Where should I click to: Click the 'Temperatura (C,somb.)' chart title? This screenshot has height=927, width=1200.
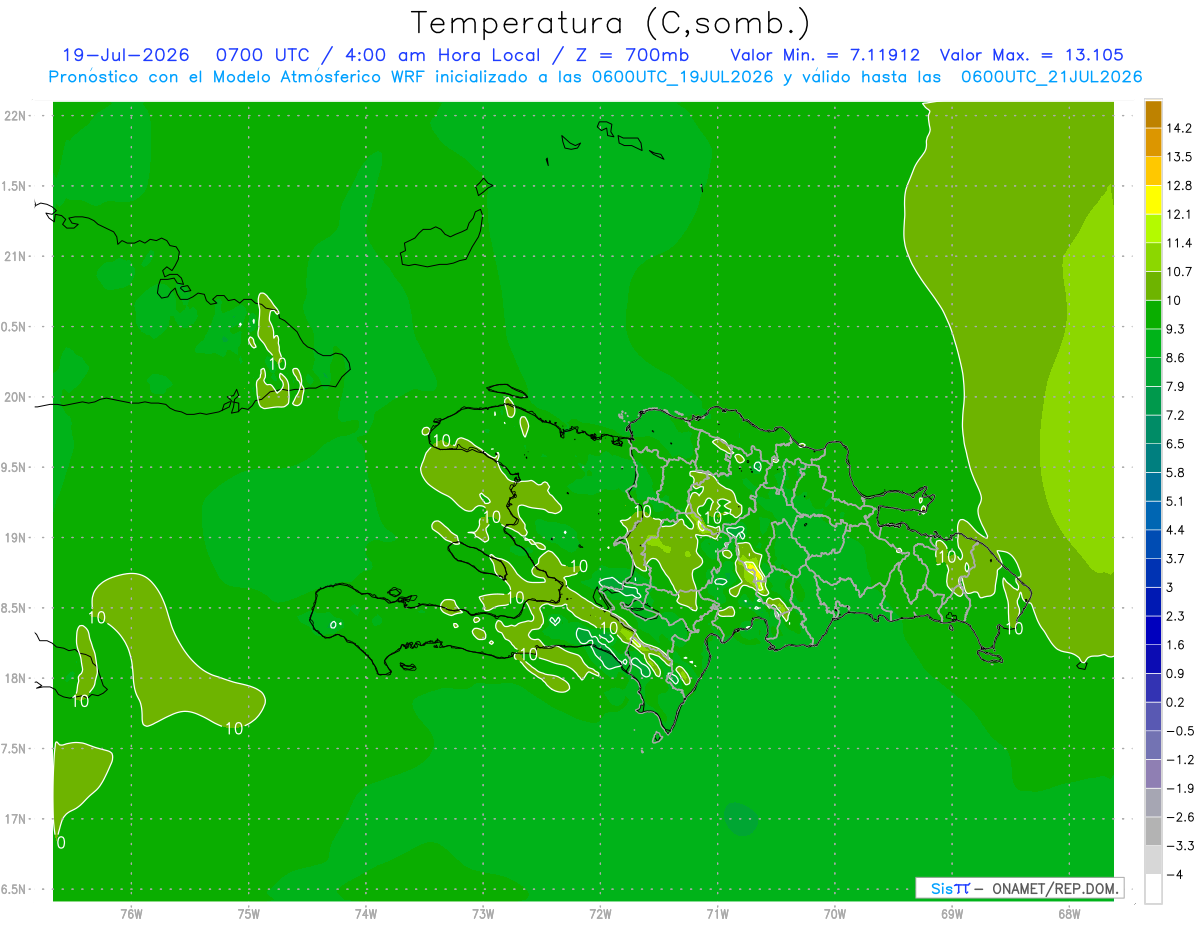pyautogui.click(x=611, y=23)
